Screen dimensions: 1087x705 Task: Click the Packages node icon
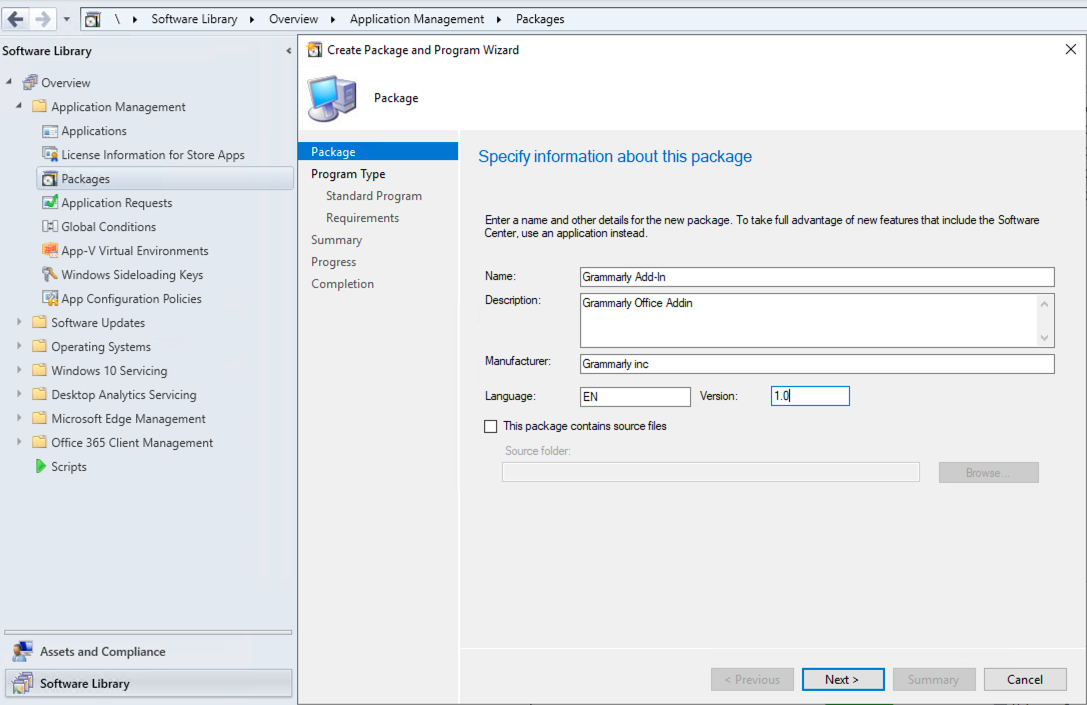tap(50, 179)
